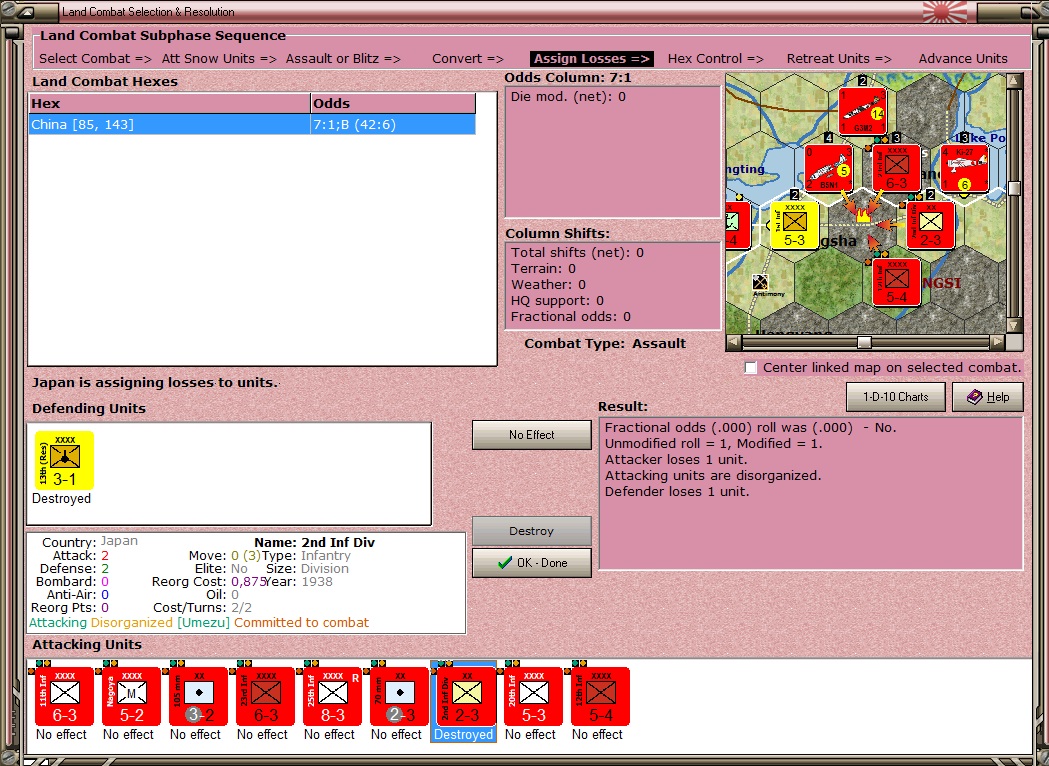The width and height of the screenshot is (1049, 766).
Task: Select the 12th Inf 5-4 attacker counter
Action: tap(600, 696)
